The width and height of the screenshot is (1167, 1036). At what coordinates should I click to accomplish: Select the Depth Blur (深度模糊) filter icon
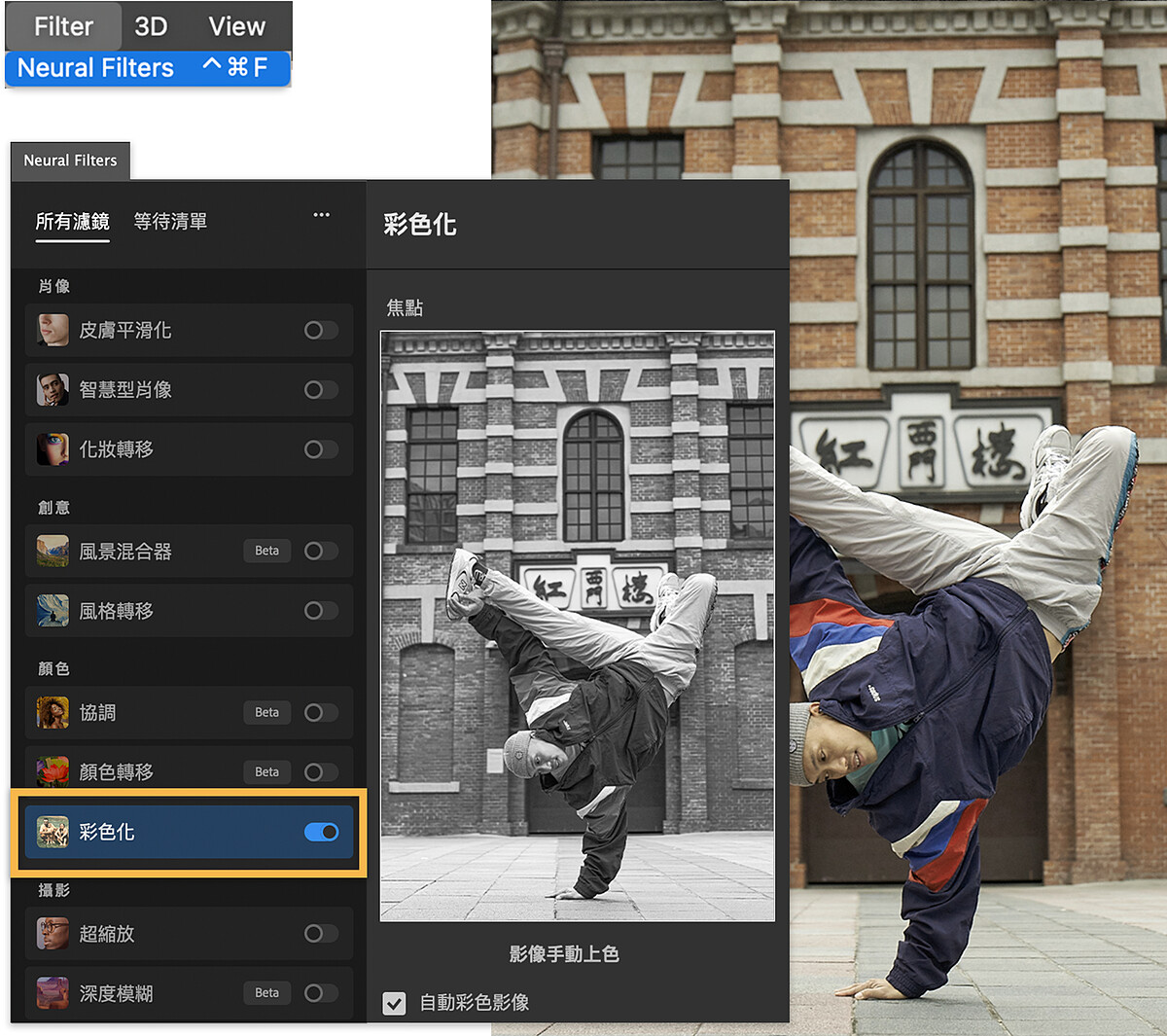pyautogui.click(x=53, y=992)
